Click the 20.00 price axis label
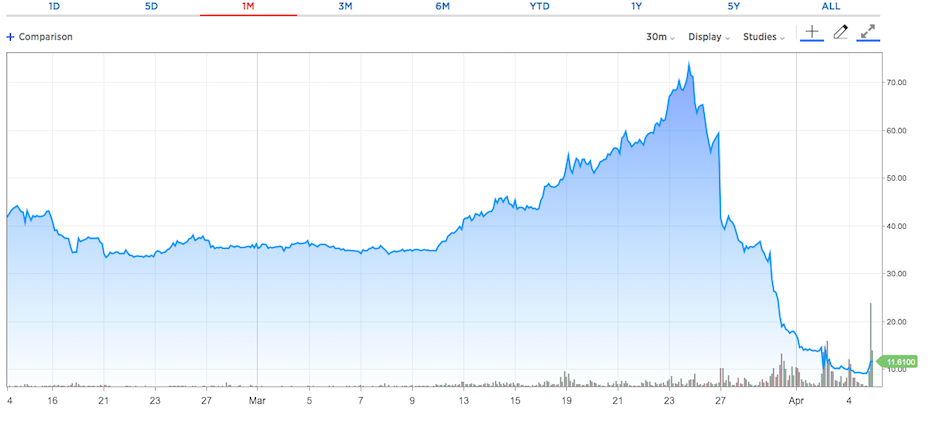The height and width of the screenshot is (422, 930). pyautogui.click(x=896, y=322)
